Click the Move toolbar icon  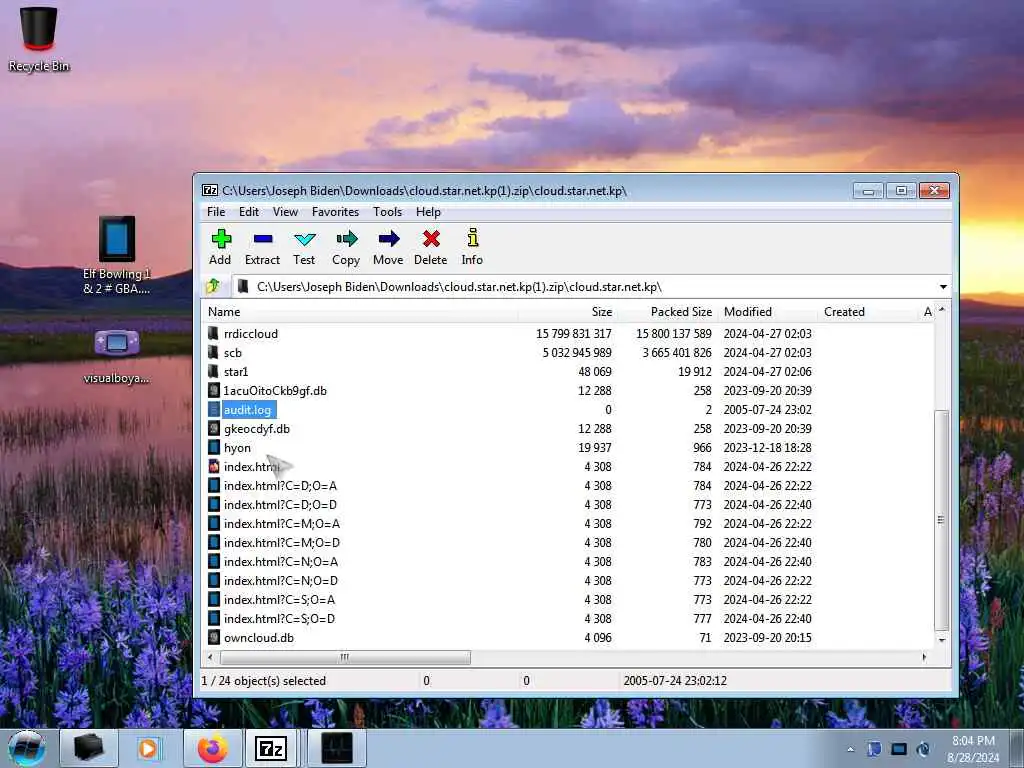coord(389,239)
